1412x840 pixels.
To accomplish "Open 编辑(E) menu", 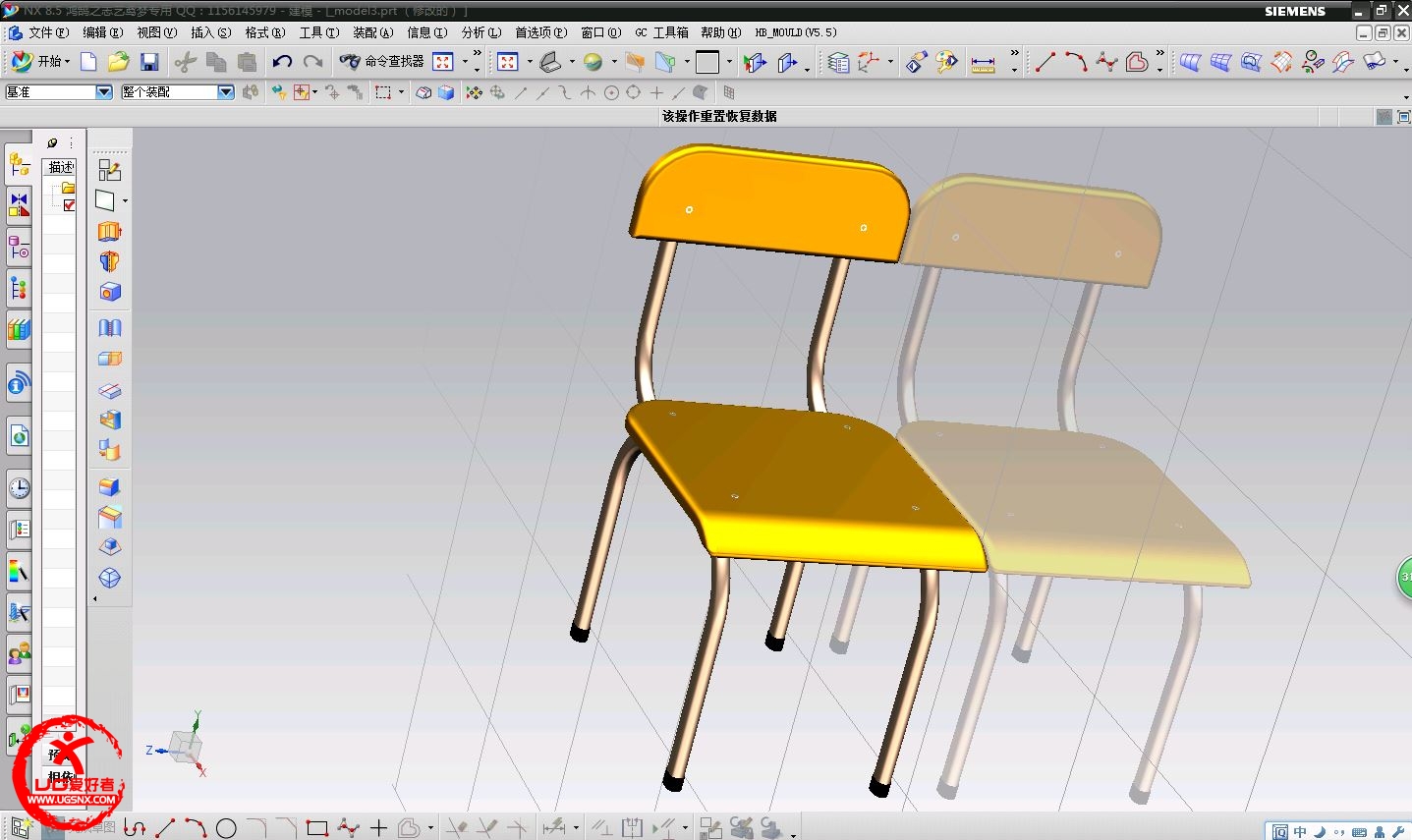I will coord(102,32).
